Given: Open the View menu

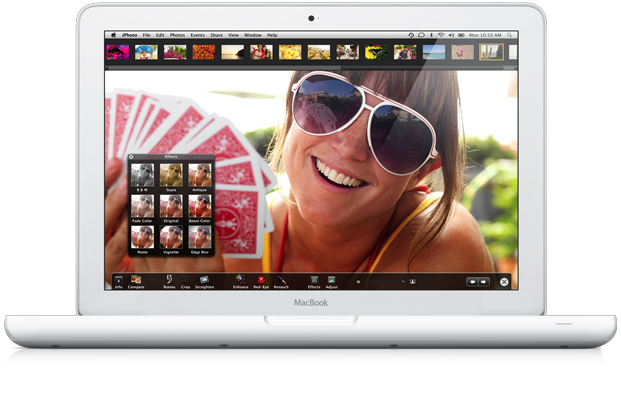Looking at the screenshot, I should coord(233,35).
